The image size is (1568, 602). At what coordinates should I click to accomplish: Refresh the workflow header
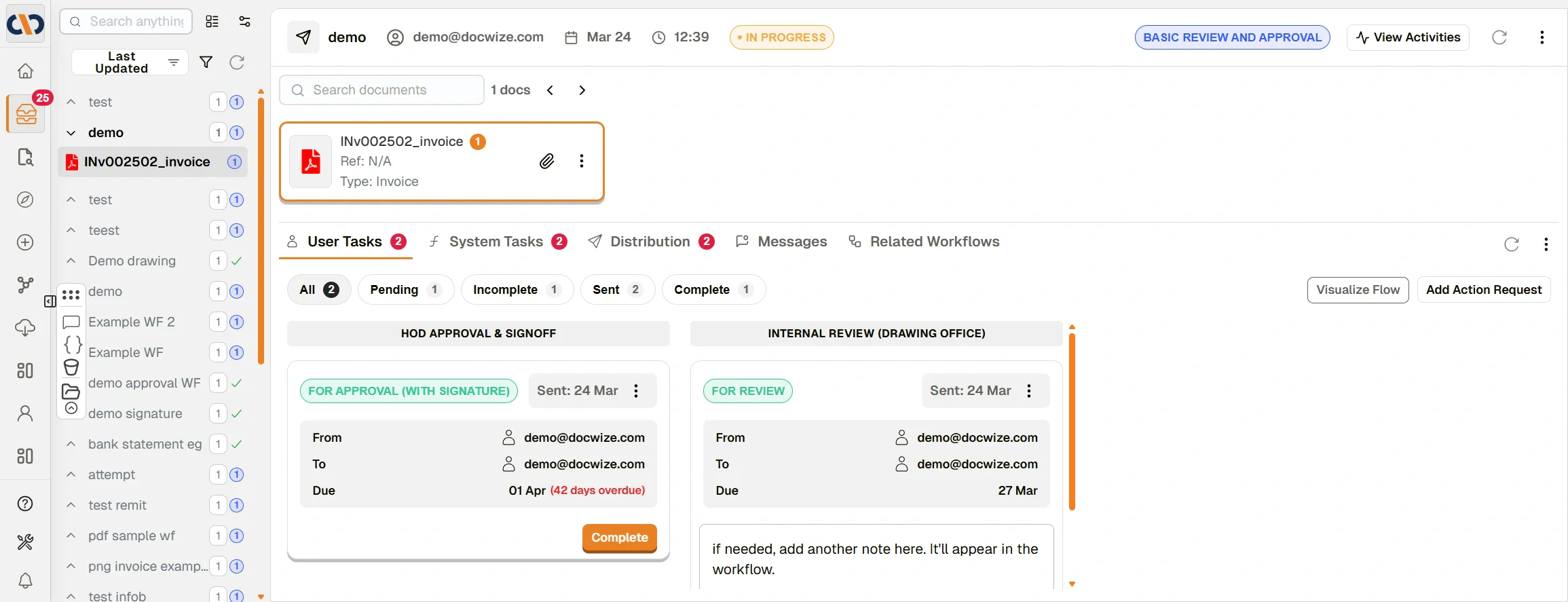point(1499,37)
